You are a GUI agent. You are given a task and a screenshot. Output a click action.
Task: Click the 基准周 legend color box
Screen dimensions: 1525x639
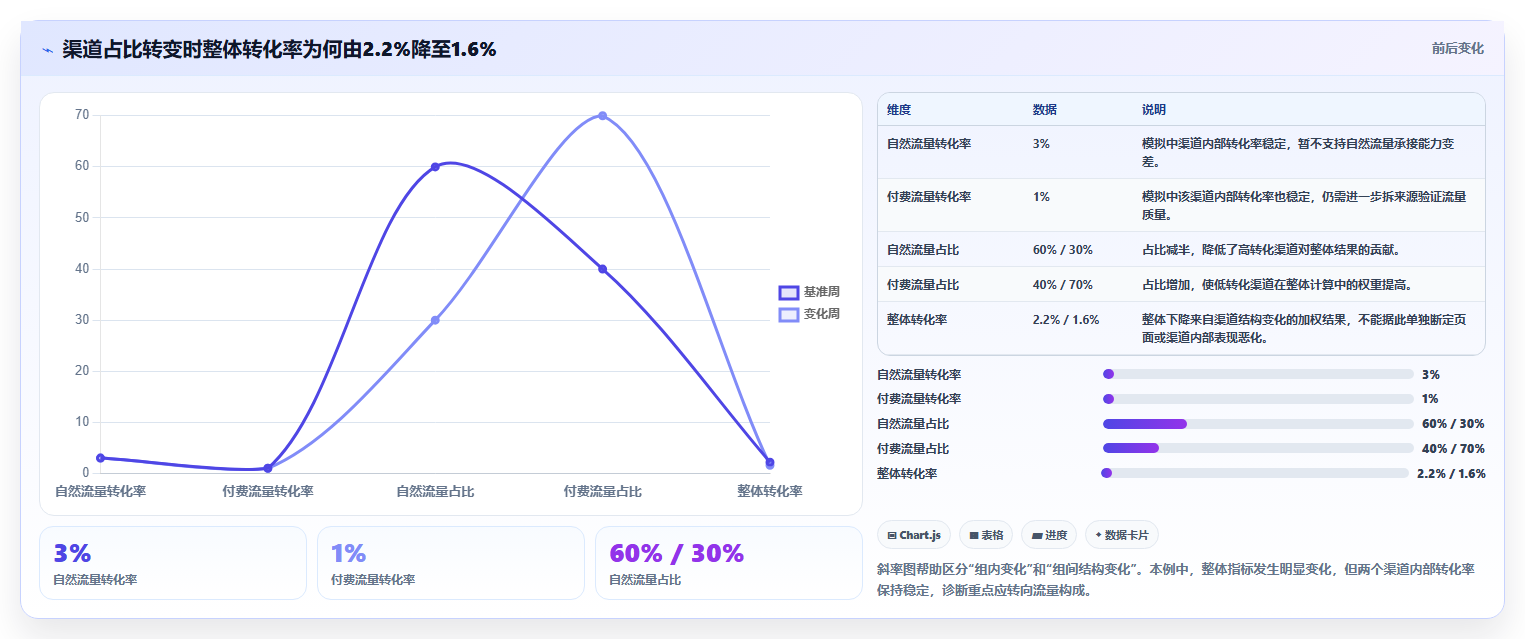point(789,292)
